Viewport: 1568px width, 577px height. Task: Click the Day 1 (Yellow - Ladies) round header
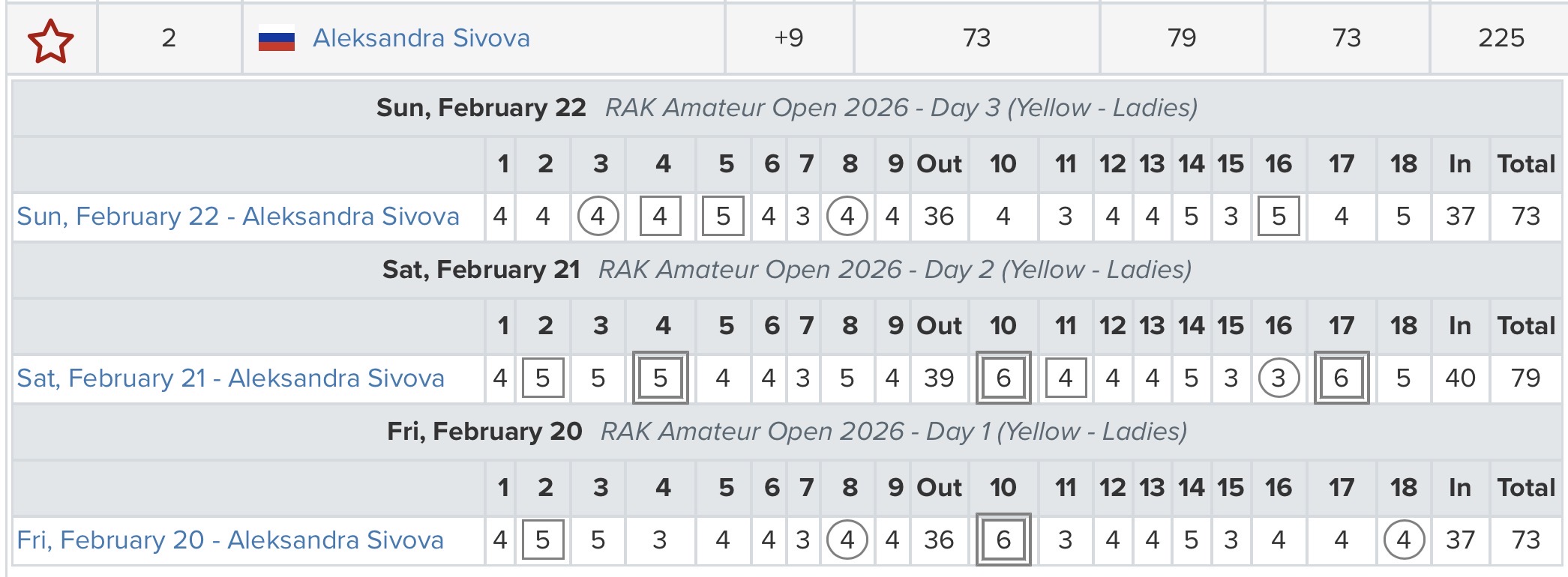click(x=893, y=432)
